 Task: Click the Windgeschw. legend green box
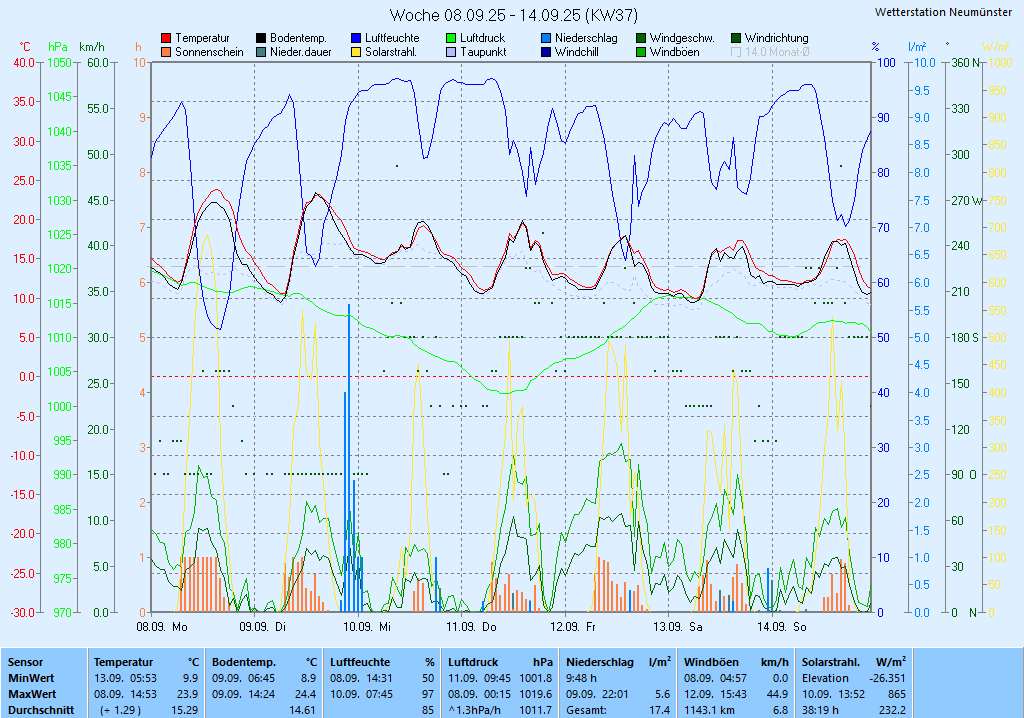click(641, 38)
